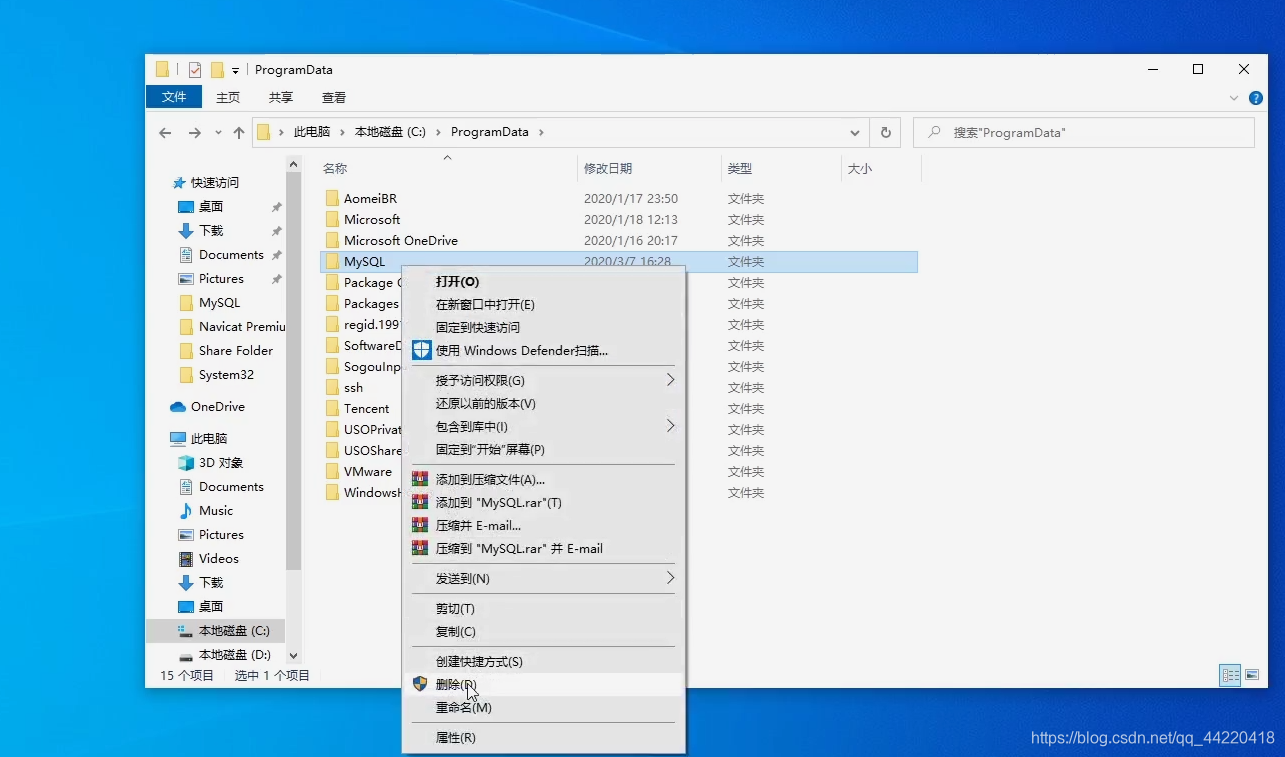Select Open (打开) in context menu
1285x757 pixels.
point(543,282)
